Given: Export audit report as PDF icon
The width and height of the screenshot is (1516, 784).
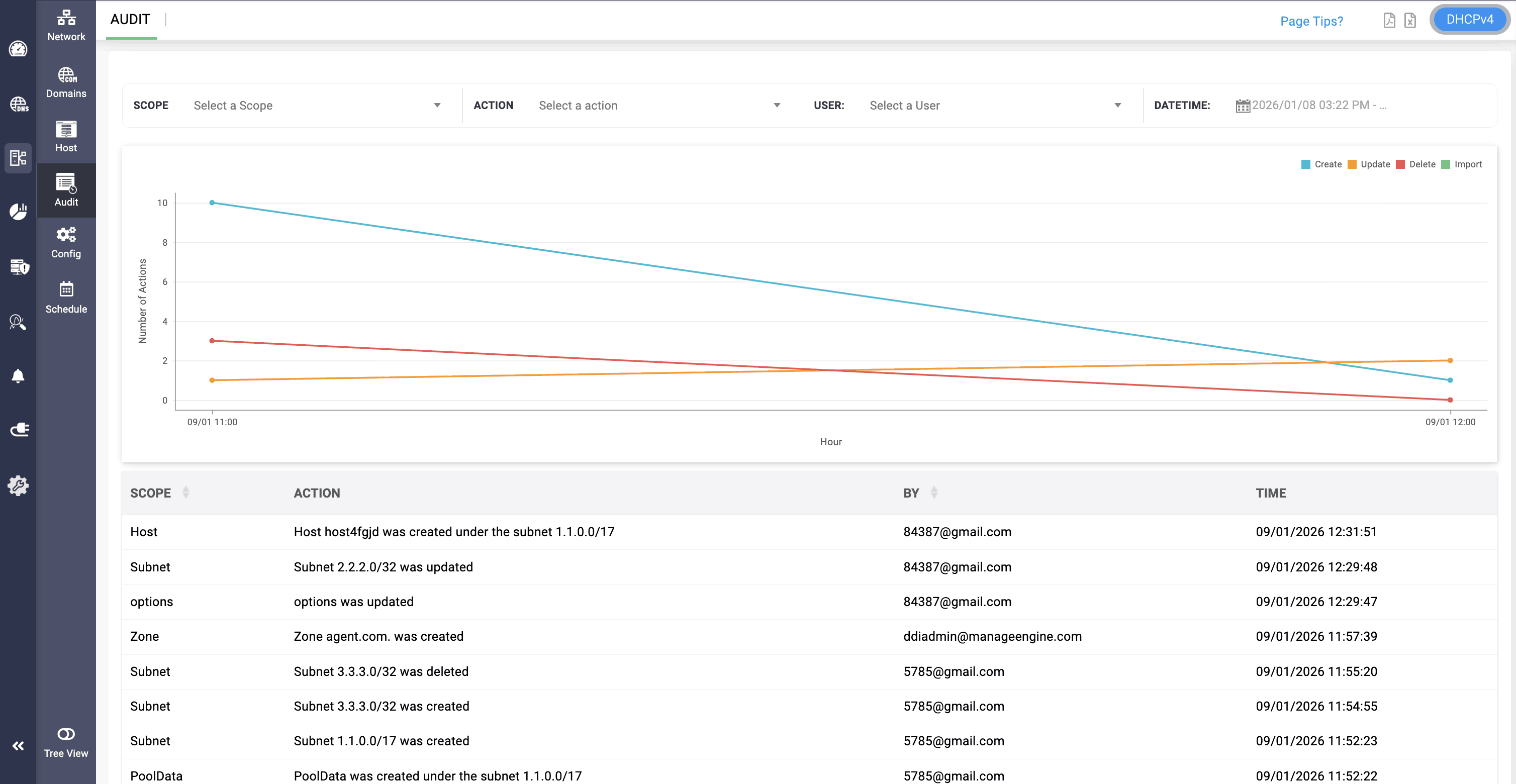Looking at the screenshot, I should [1389, 21].
